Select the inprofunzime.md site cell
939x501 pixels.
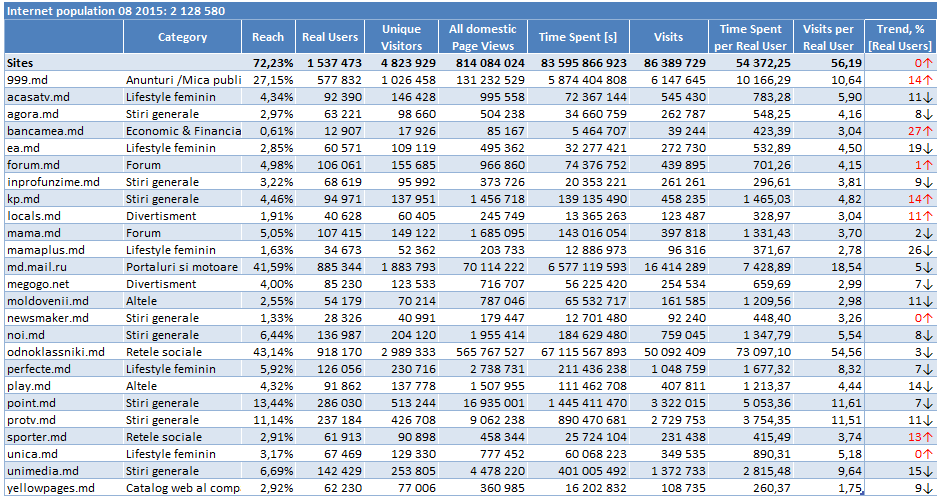point(63,182)
